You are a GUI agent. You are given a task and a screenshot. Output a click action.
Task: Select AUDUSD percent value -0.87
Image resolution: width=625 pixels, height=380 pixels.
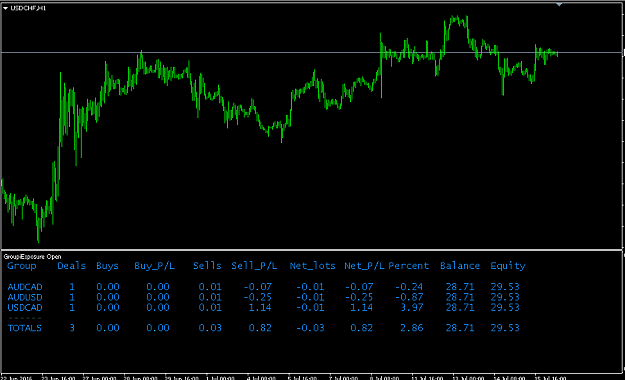[x=409, y=297]
